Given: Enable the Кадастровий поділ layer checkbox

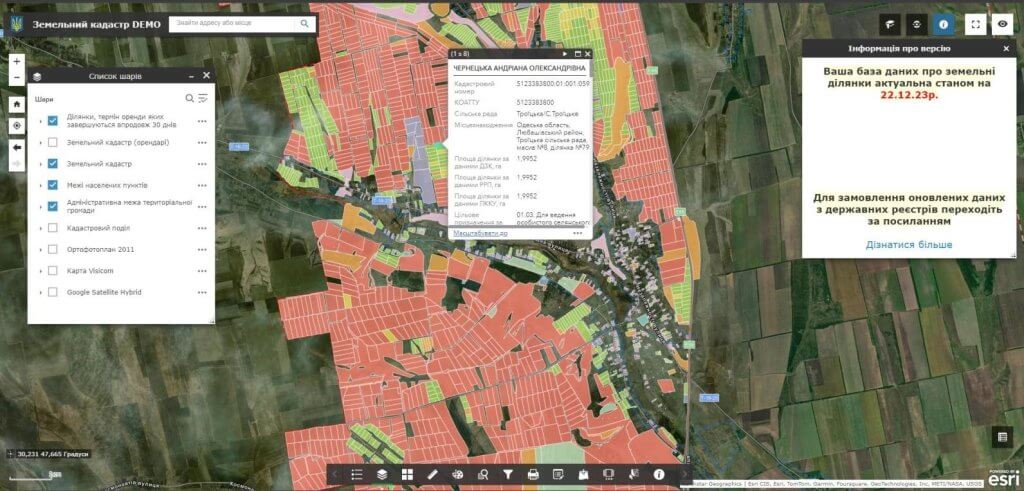Looking at the screenshot, I should coord(52,228).
